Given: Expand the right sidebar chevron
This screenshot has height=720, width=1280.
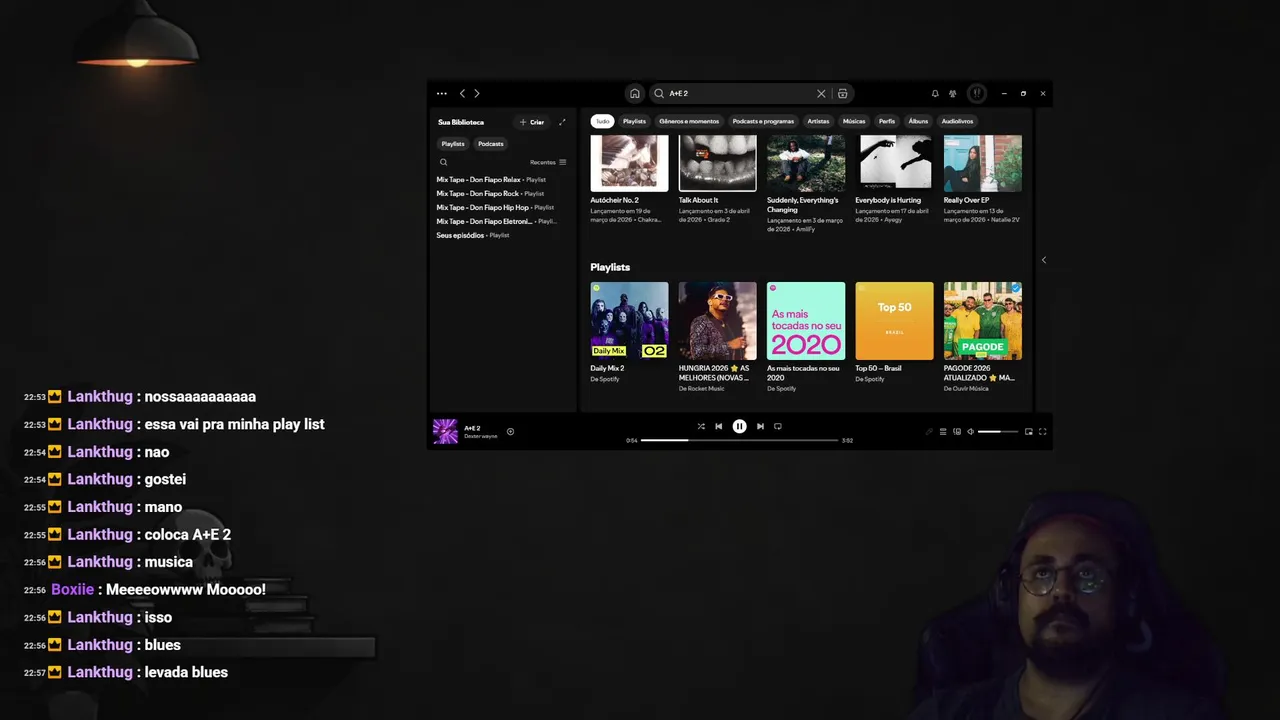Looking at the screenshot, I should (x=1044, y=260).
